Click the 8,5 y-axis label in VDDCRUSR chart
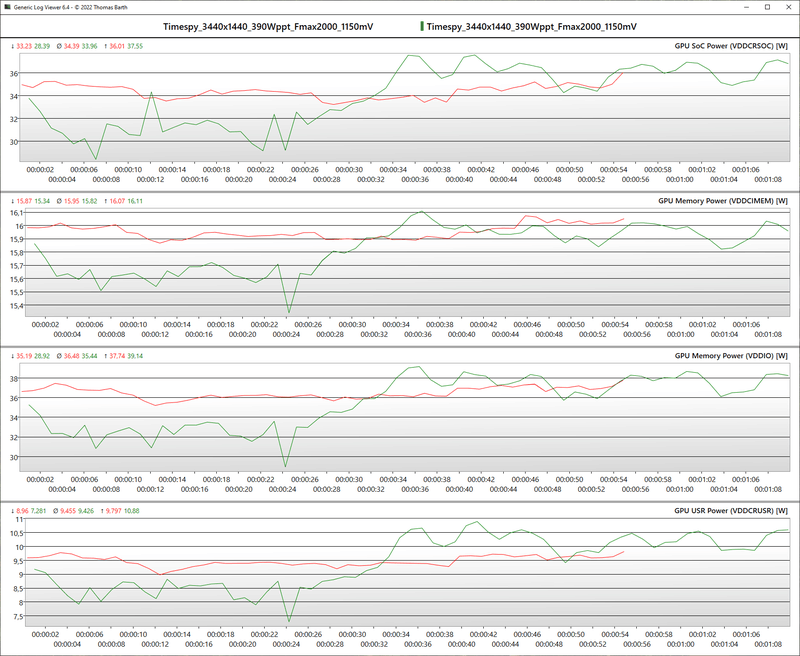Viewport: 800px width, 656px height. 19,589
